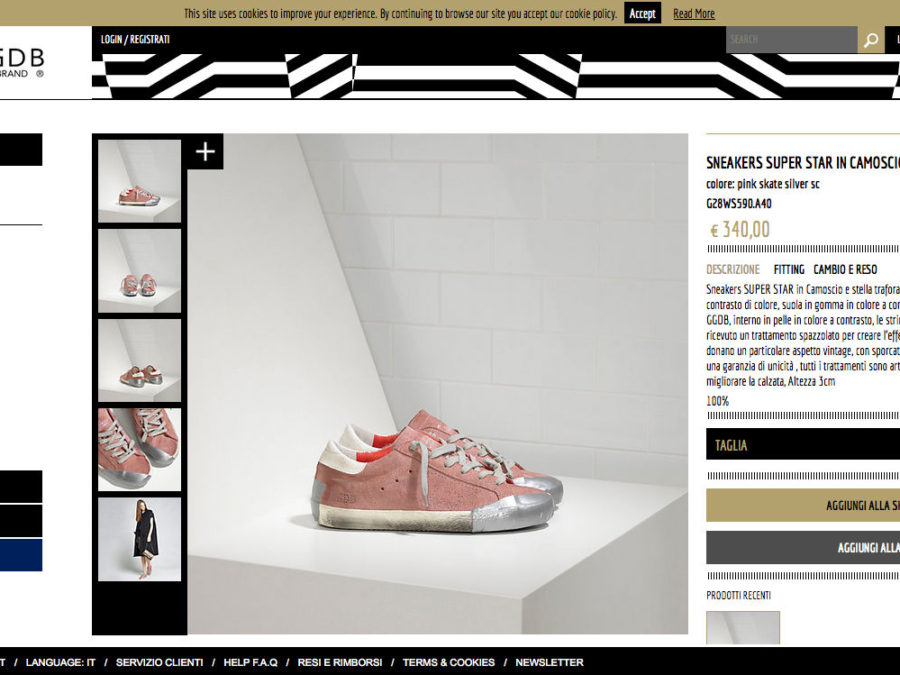900x675 pixels.
Task: Open the DESCRIZIONE tab
Action: tap(732, 269)
